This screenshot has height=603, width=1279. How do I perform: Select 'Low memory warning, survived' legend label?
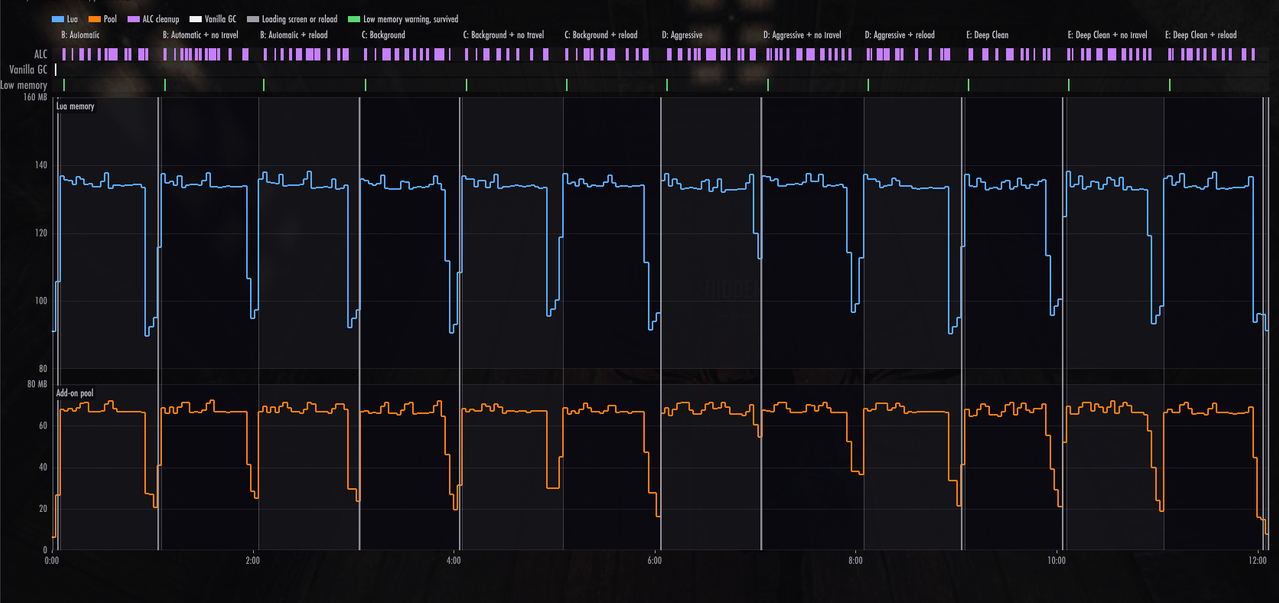410,19
